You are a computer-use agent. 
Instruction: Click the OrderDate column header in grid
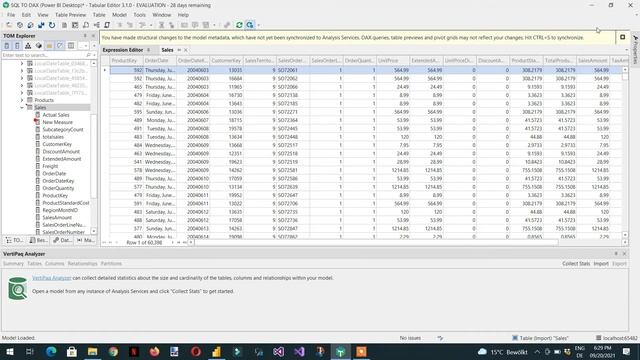pos(160,60)
